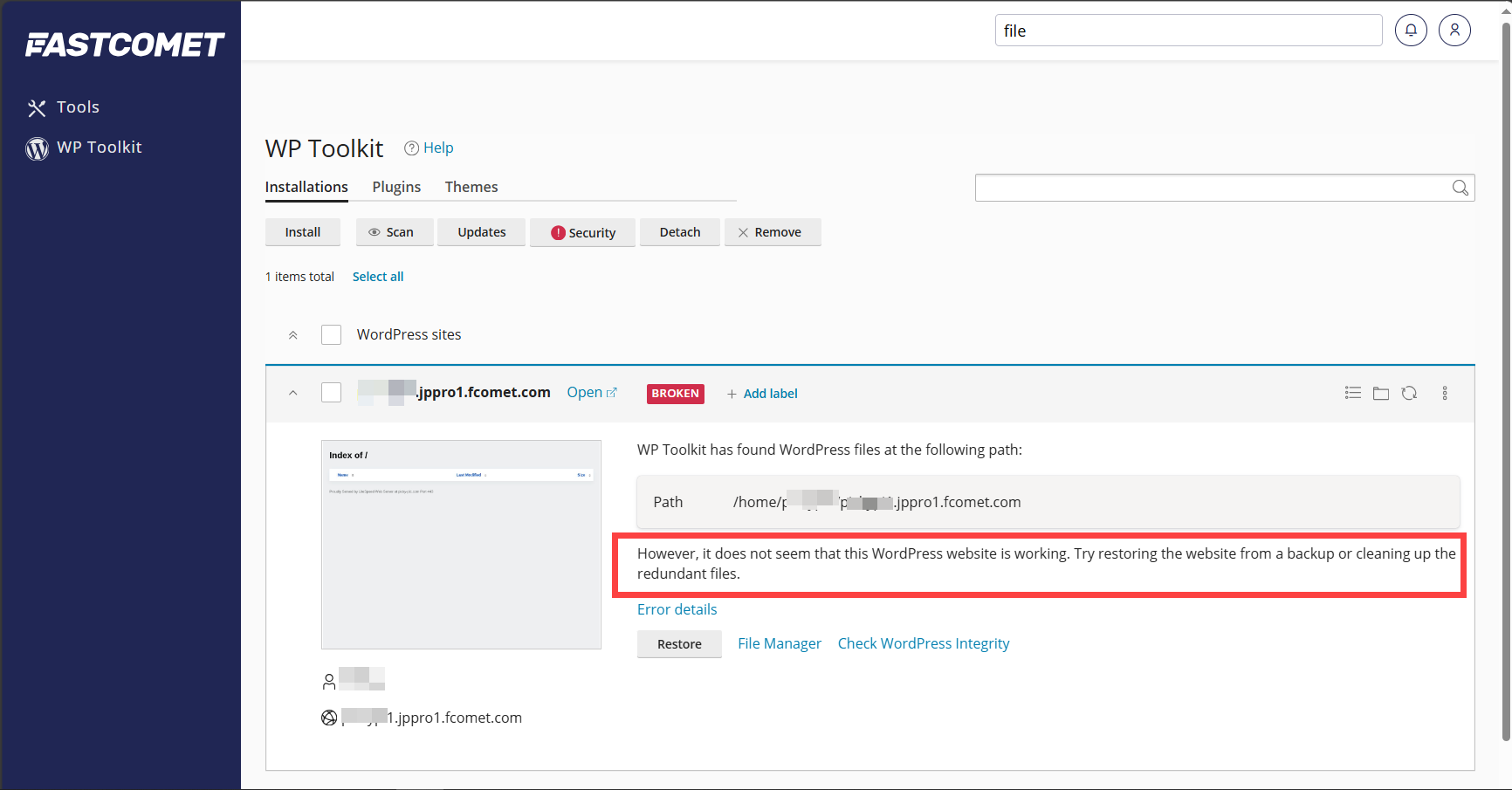This screenshot has height=790, width=1512.
Task: Click the Updates button
Action: coord(482,232)
